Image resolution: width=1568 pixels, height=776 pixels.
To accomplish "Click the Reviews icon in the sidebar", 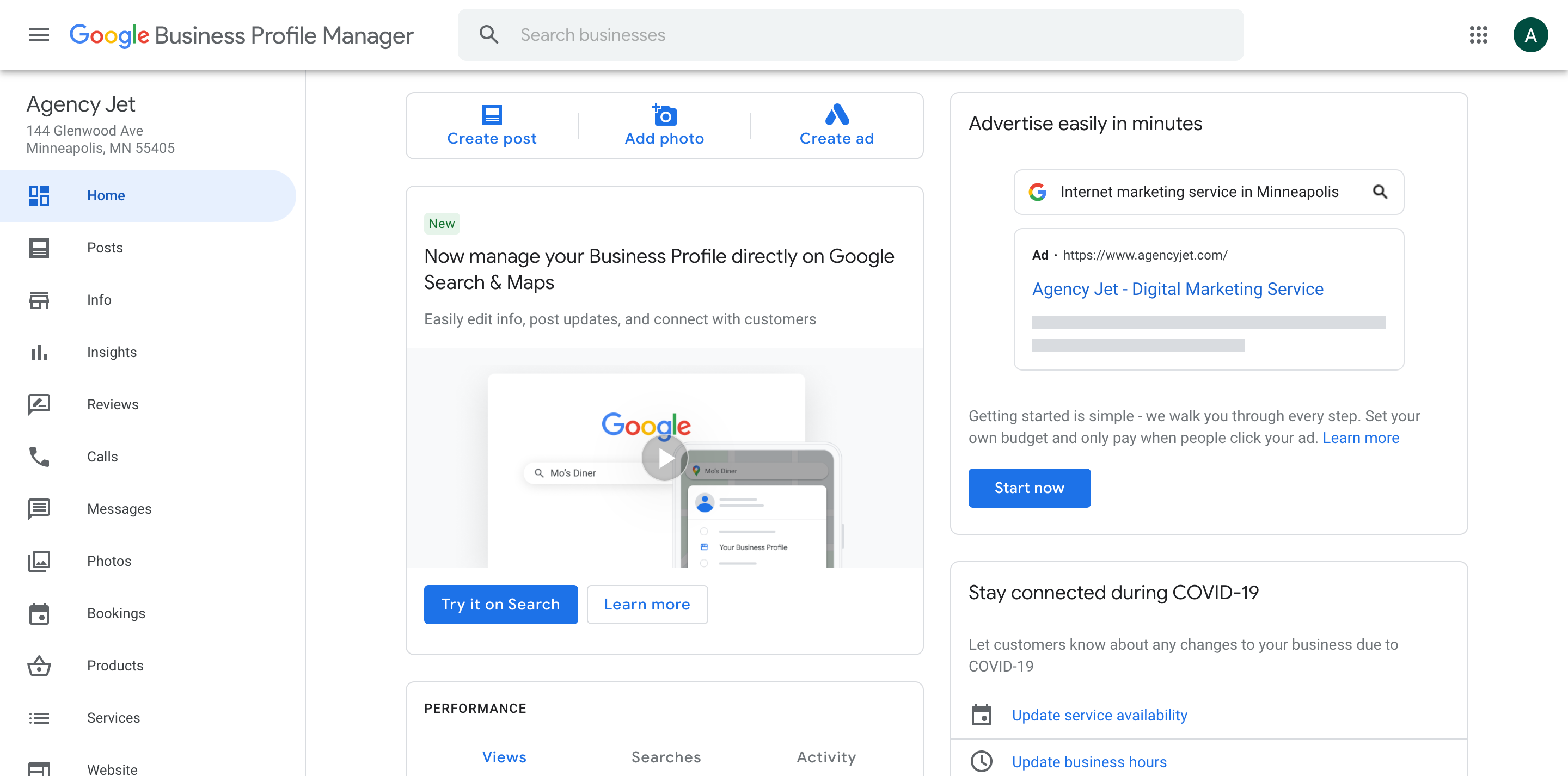I will 39,404.
